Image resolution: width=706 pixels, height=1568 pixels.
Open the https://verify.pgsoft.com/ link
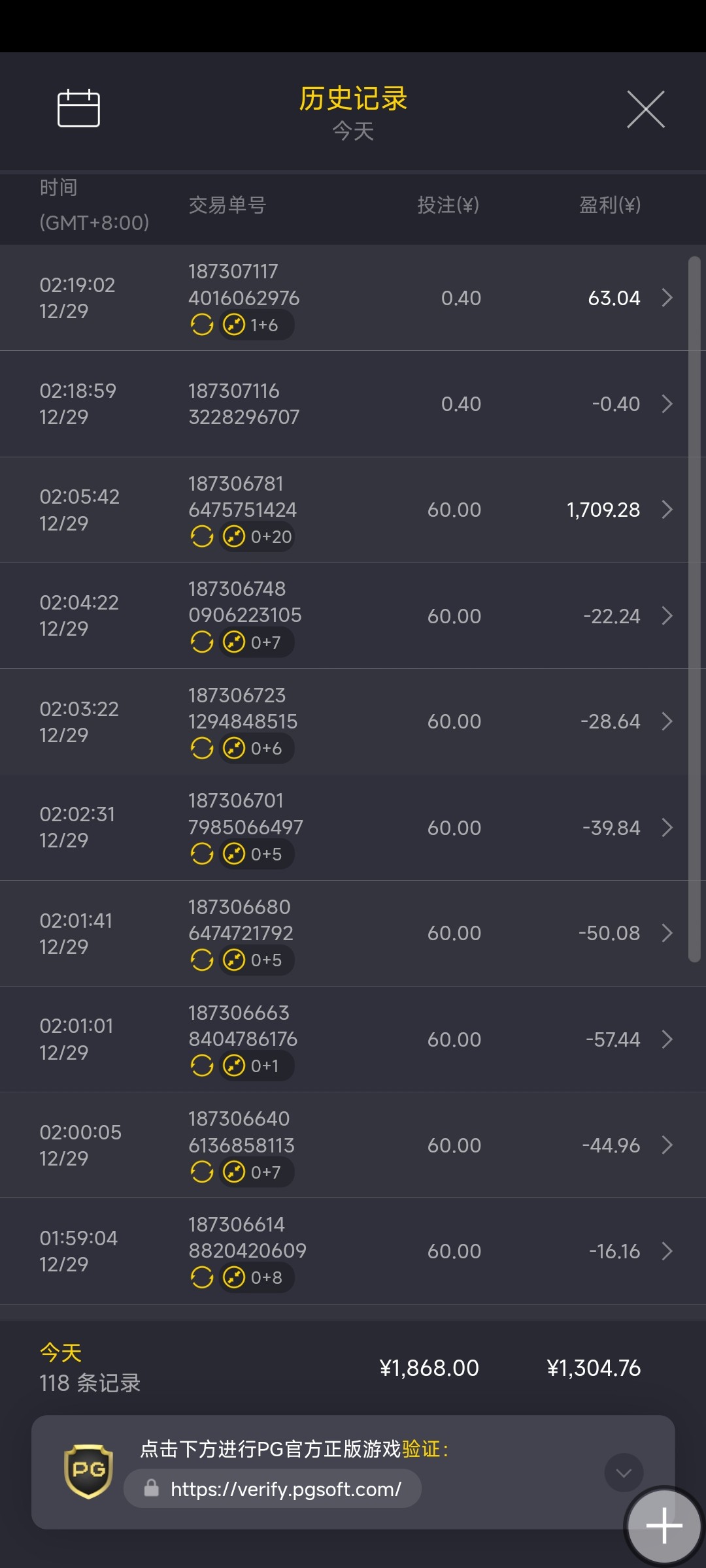286,1489
